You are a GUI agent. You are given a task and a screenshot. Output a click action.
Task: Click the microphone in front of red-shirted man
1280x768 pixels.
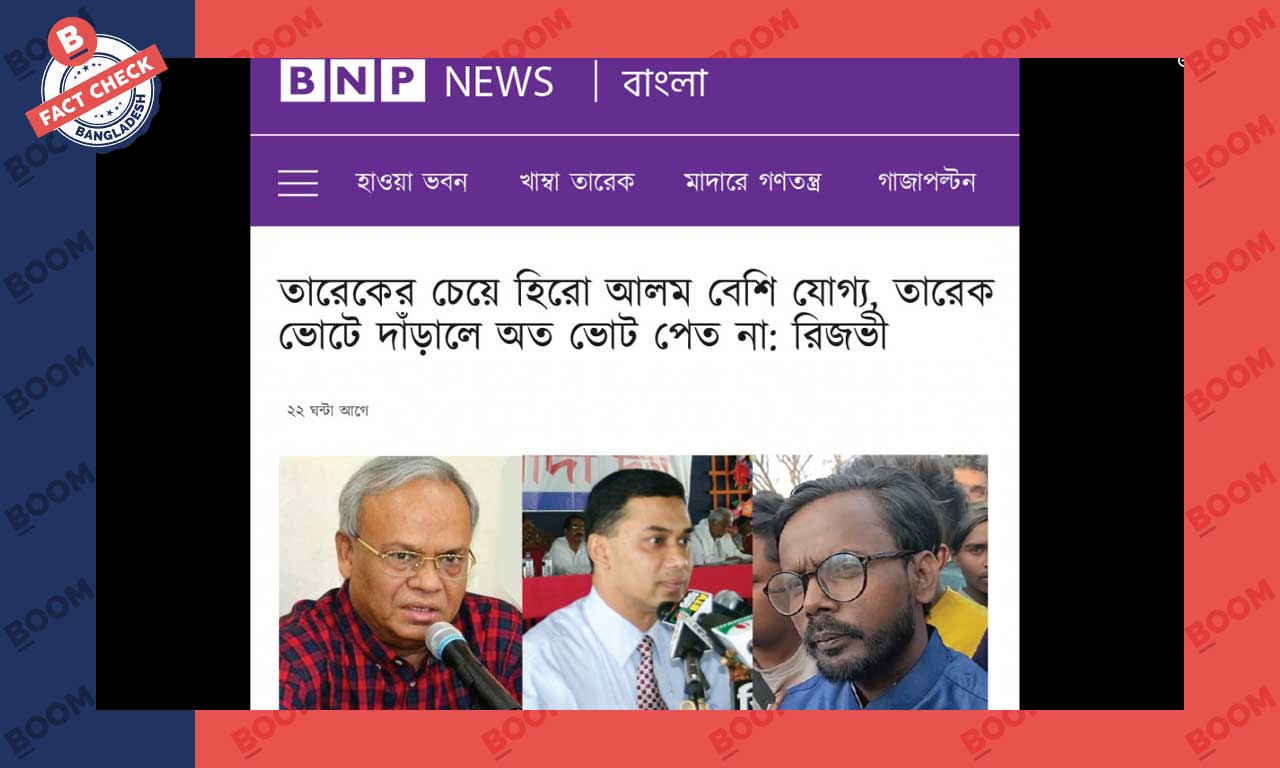[x=468, y=662]
